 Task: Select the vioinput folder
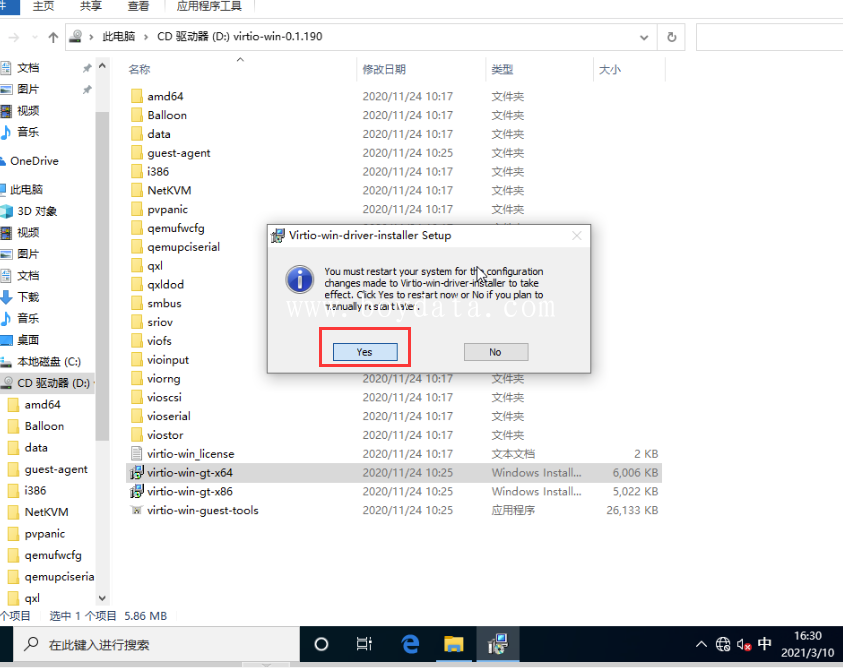(x=168, y=360)
